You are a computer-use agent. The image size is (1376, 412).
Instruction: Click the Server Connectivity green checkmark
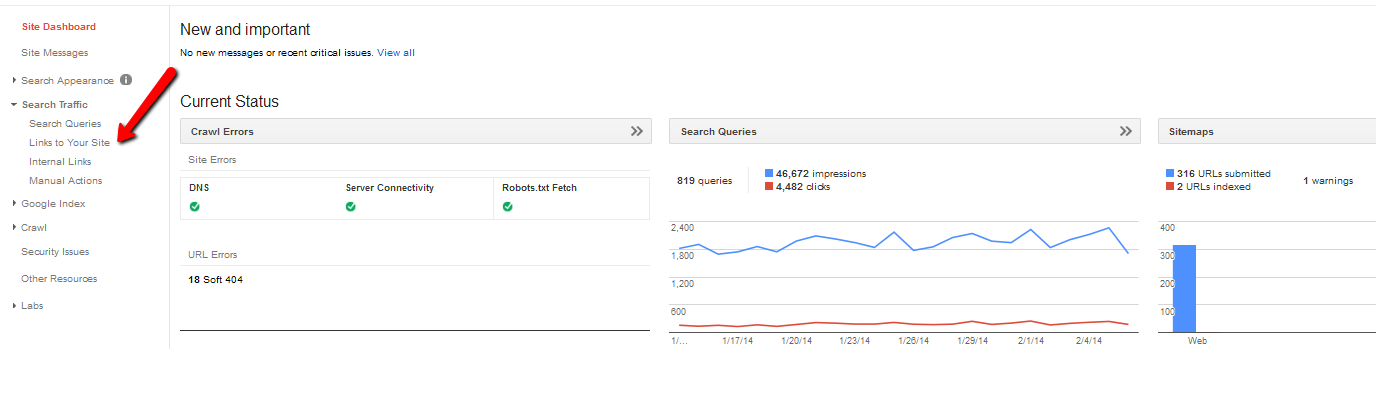pyautogui.click(x=351, y=207)
